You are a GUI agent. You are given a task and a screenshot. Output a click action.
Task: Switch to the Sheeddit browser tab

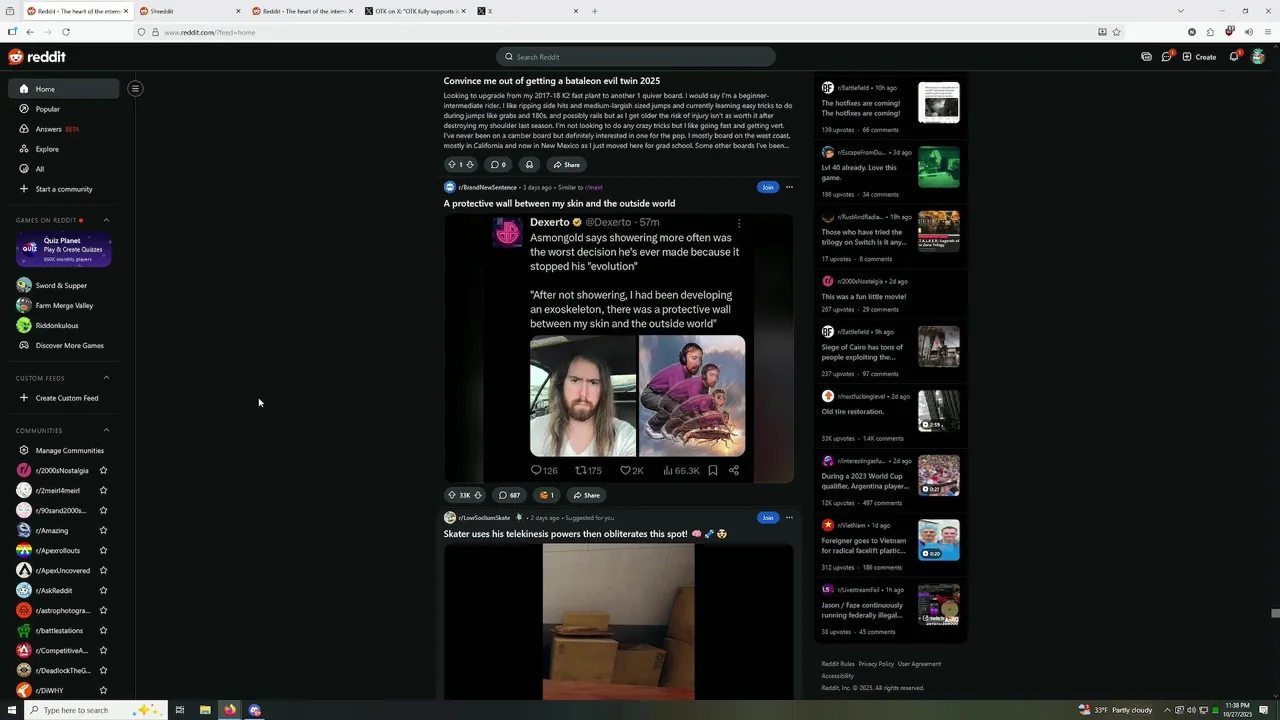click(190, 11)
